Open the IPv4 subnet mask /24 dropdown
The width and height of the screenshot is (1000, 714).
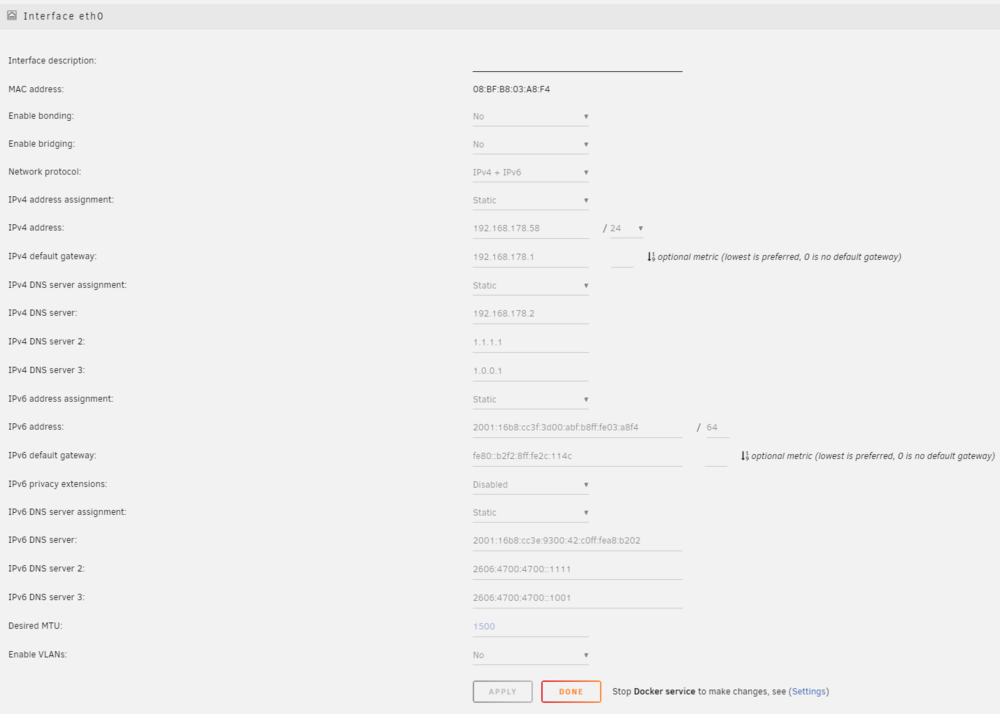(627, 228)
